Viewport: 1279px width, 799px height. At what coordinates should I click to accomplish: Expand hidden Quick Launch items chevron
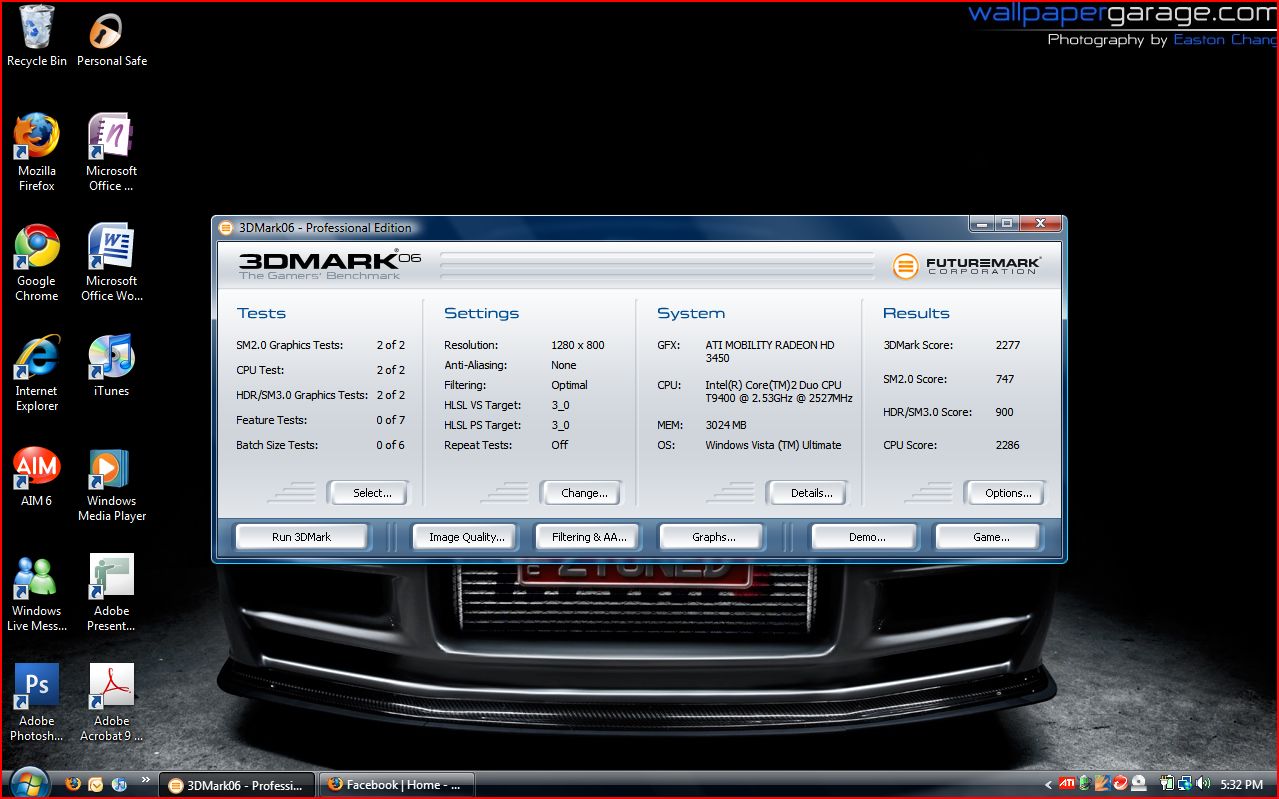(146, 780)
